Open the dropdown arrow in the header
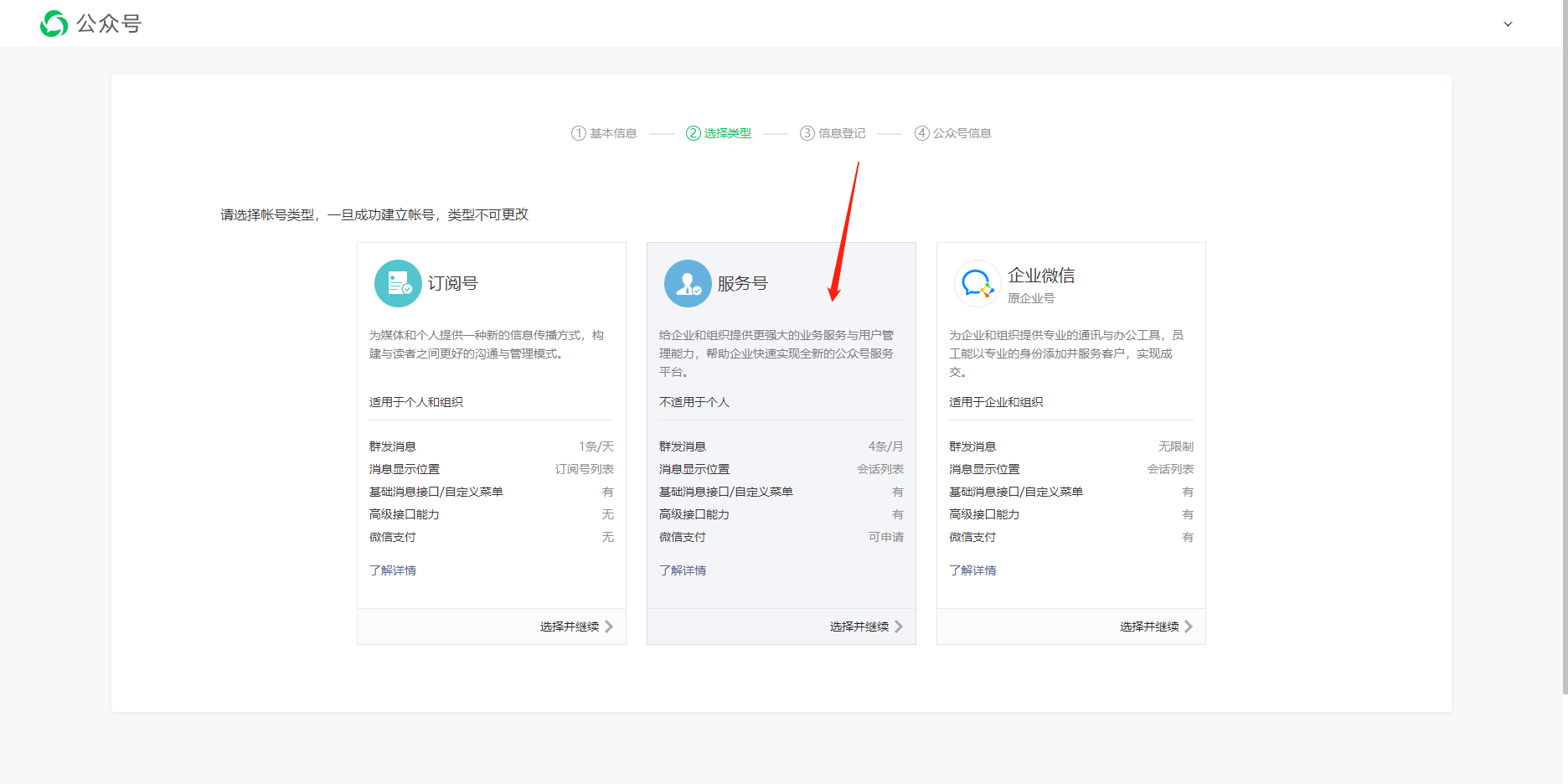Viewport: 1568px width, 784px height. click(x=1508, y=24)
